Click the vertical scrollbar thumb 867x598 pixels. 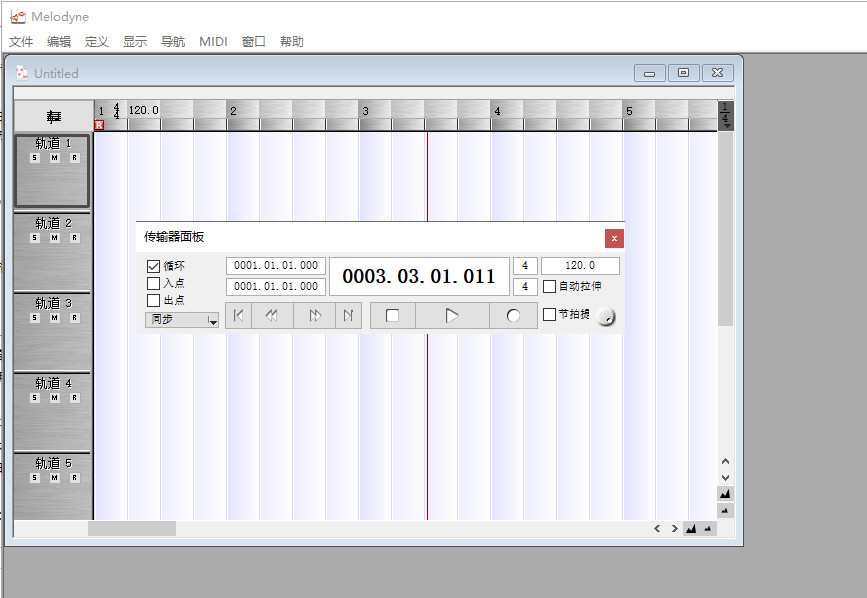[x=725, y=229]
